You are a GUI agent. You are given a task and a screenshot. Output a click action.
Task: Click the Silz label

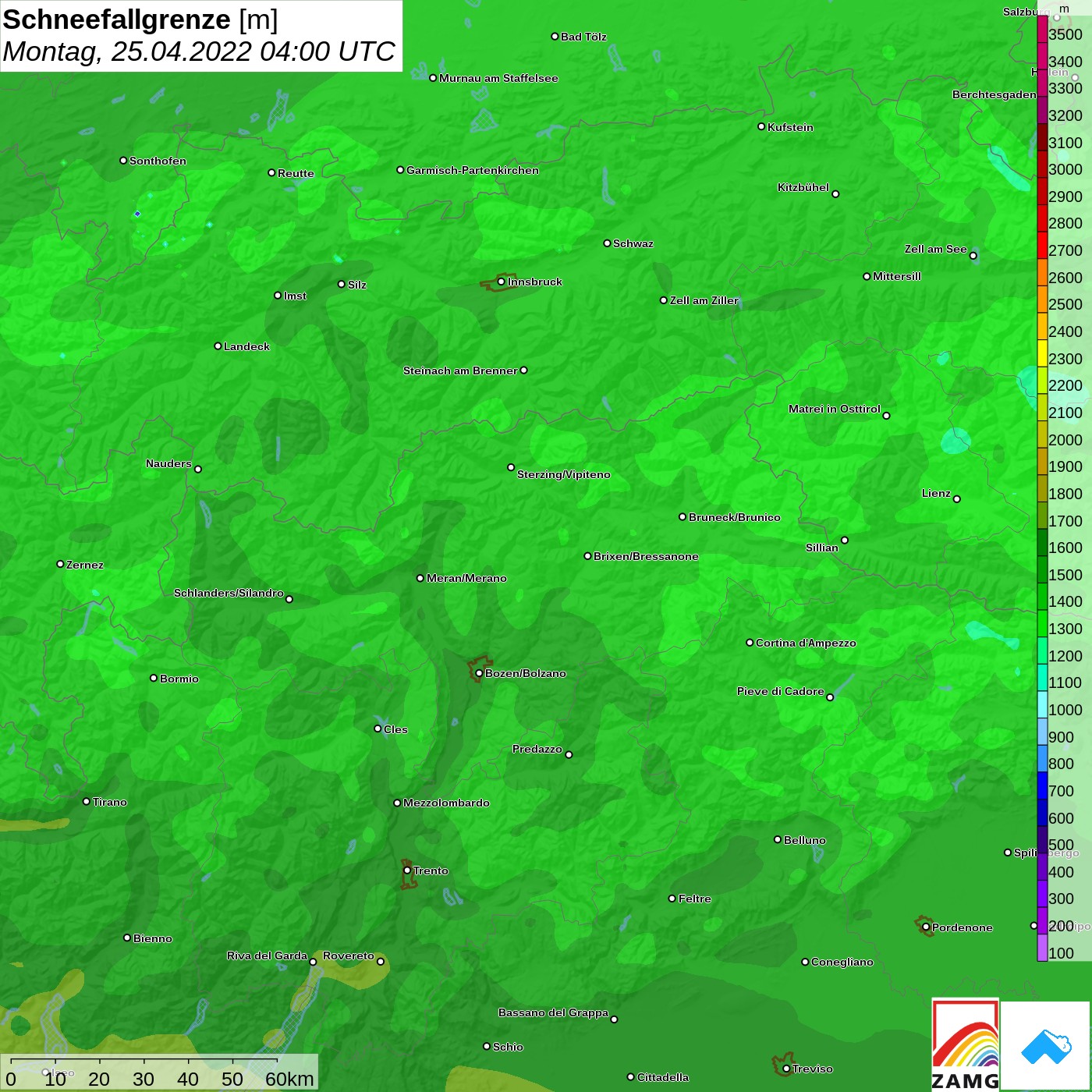(x=356, y=285)
